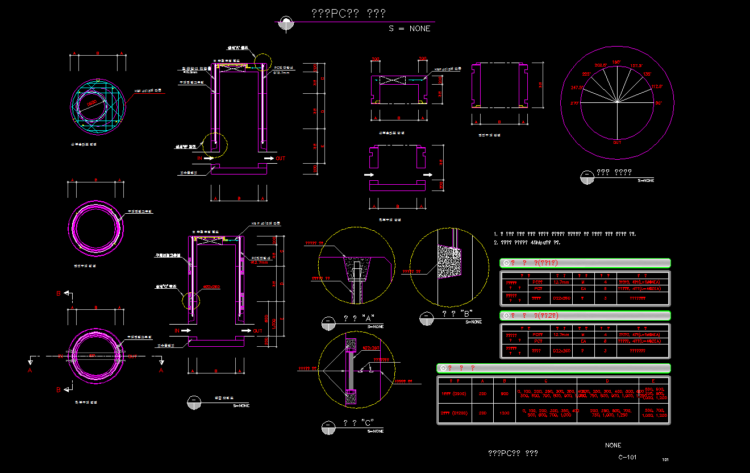The width and height of the screenshot is (750, 473).
Task: Select the Detail "C" label marker symbol
Action: [x=327, y=427]
